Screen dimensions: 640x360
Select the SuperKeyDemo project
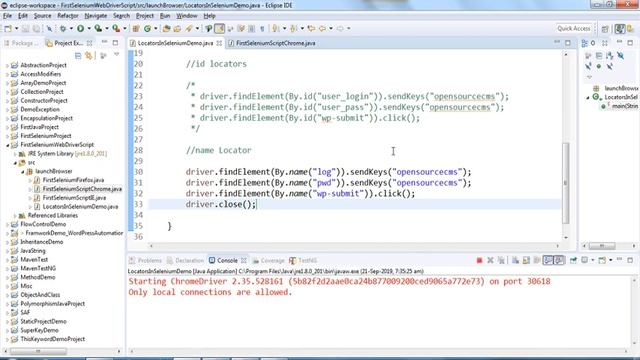click(39, 330)
